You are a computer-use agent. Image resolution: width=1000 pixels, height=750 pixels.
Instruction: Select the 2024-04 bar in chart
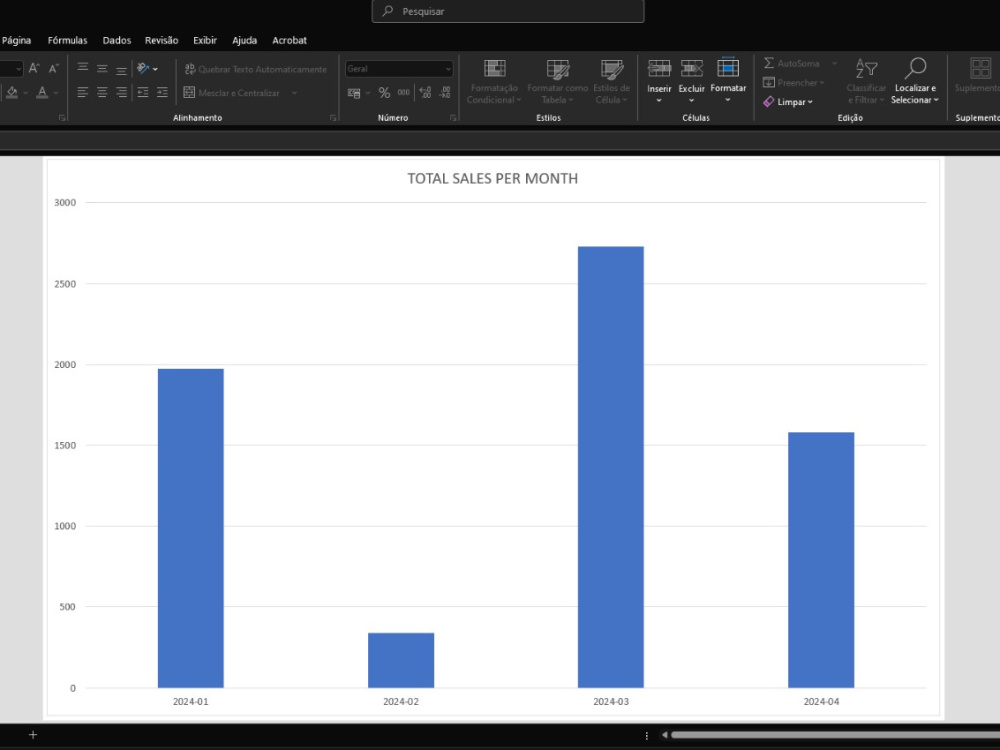(821, 560)
